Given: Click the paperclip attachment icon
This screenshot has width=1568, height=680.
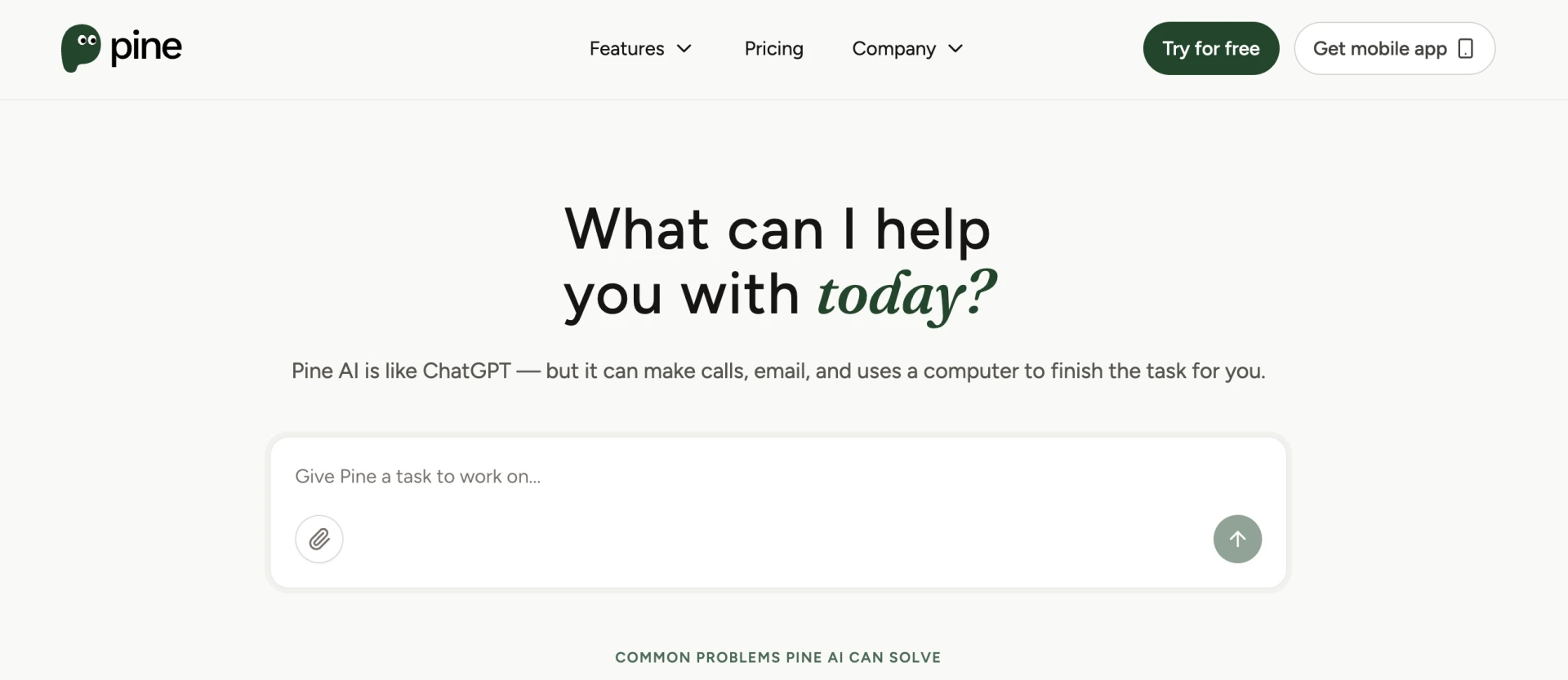Looking at the screenshot, I should pyautogui.click(x=318, y=539).
